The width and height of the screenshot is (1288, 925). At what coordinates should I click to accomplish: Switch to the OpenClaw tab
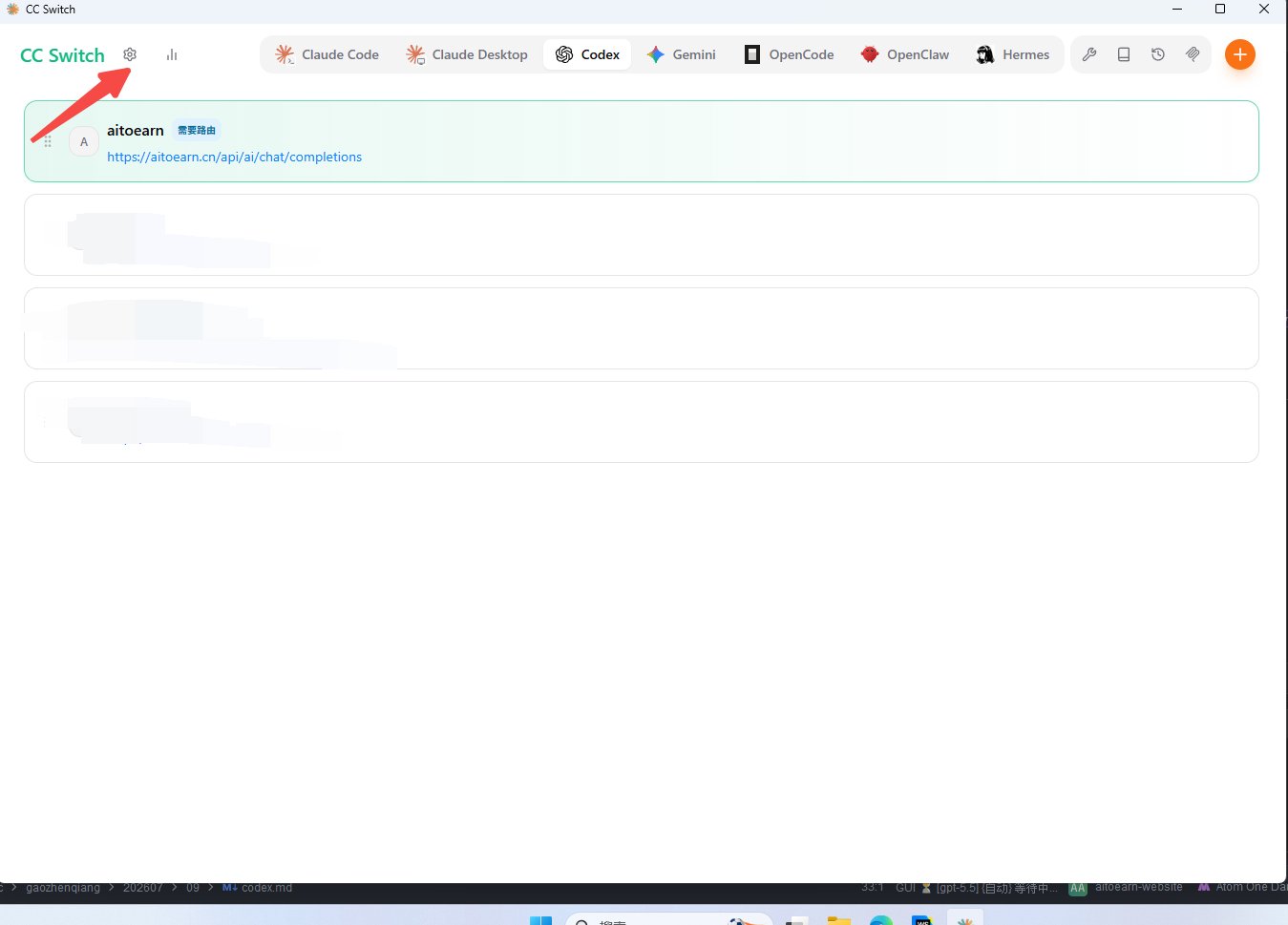pos(905,54)
